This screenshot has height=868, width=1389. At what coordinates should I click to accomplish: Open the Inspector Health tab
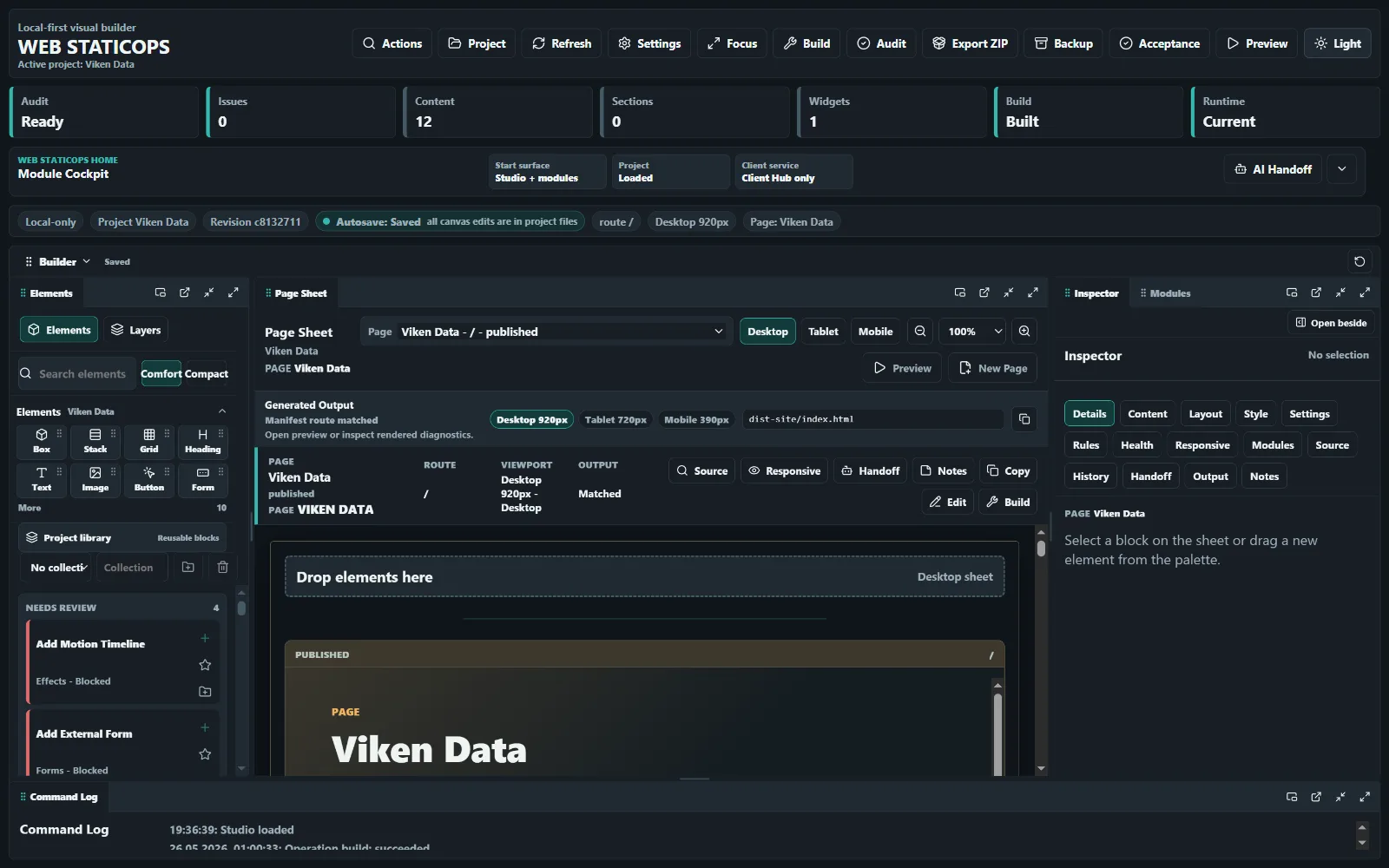coord(1136,445)
